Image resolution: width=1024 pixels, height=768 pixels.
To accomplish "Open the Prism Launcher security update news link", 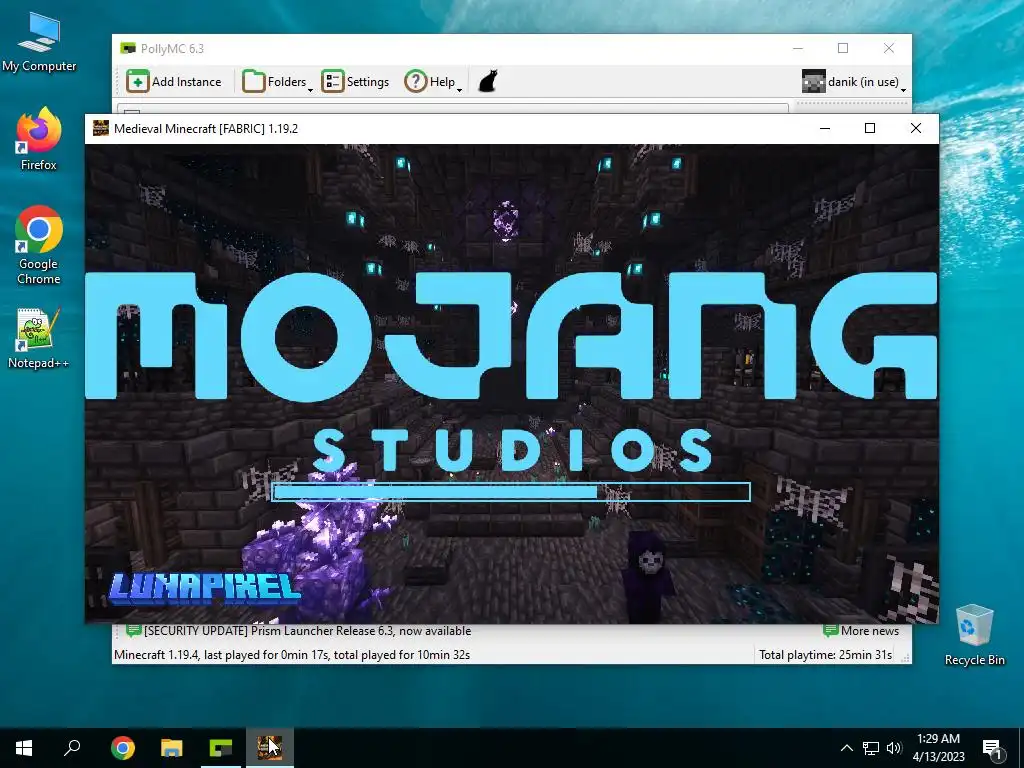I will [x=307, y=631].
